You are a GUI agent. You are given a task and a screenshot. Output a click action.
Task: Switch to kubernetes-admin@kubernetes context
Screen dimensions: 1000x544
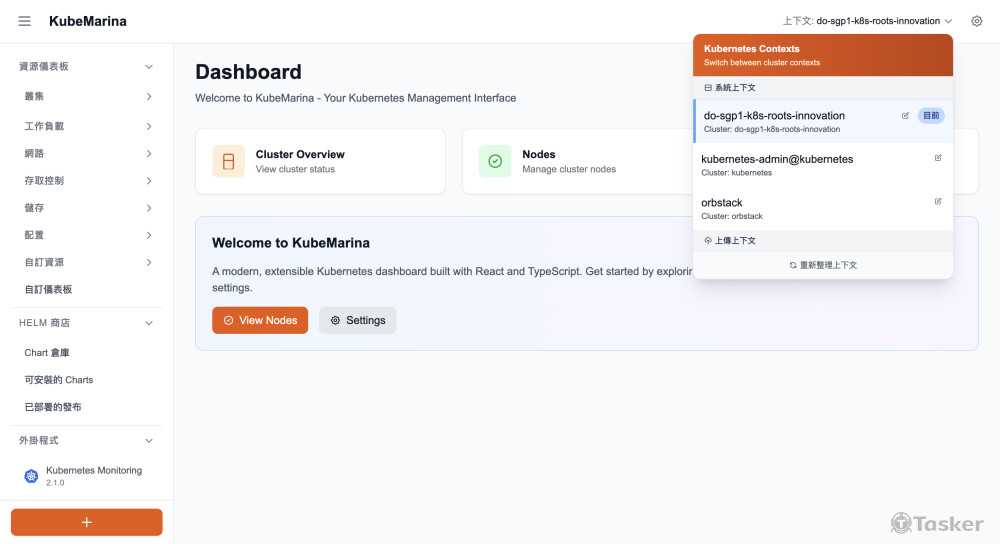tap(823, 165)
